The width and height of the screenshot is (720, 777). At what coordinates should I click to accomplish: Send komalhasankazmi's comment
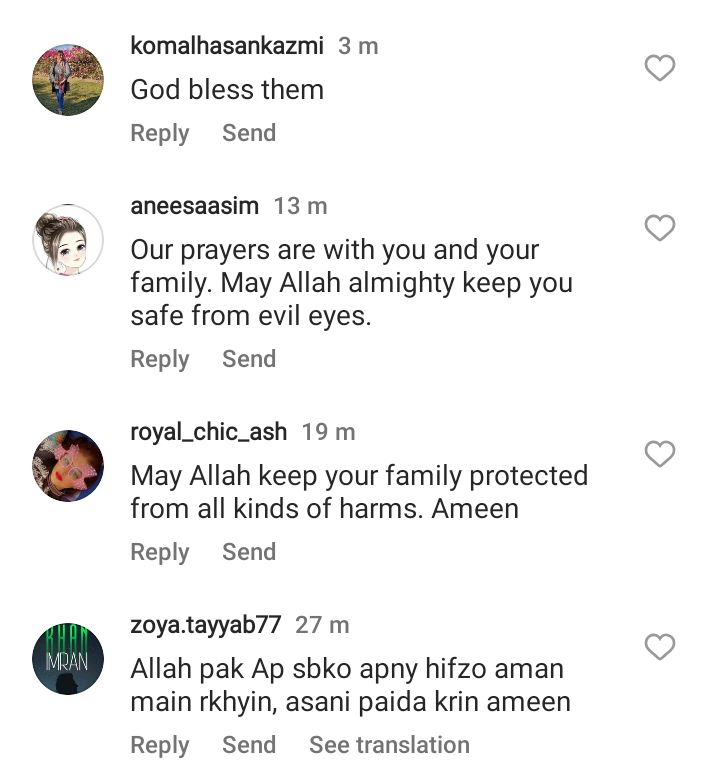pos(249,133)
